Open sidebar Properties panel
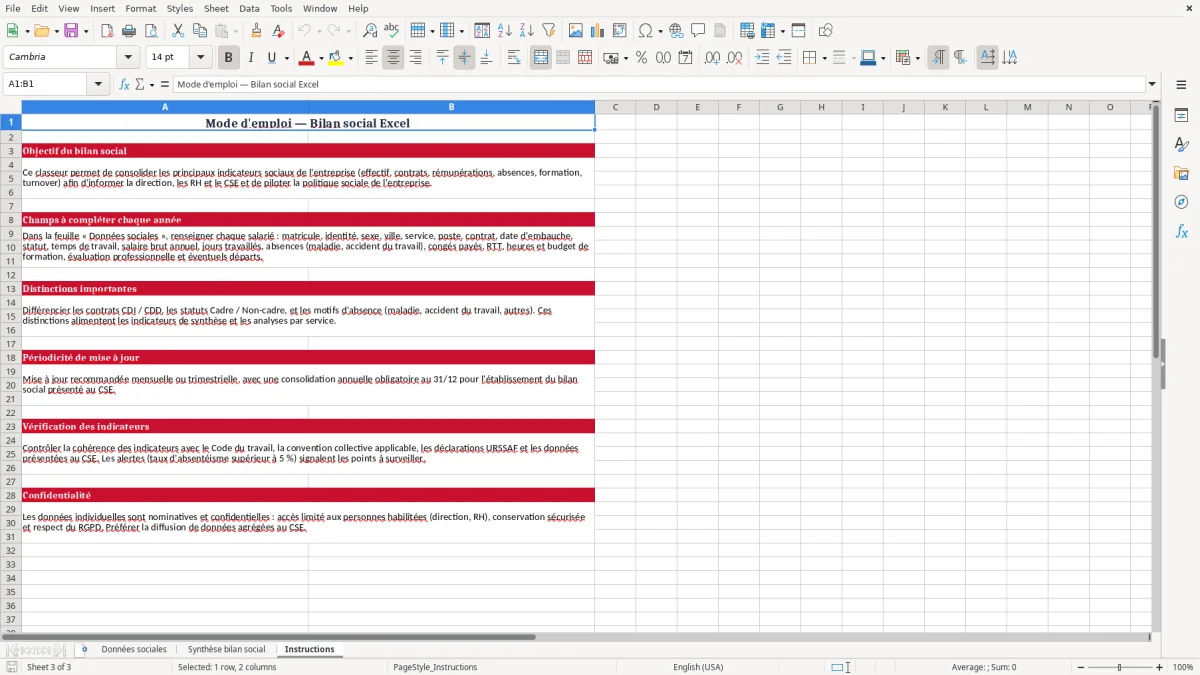This screenshot has width=1200, height=675. pyautogui.click(x=1181, y=115)
